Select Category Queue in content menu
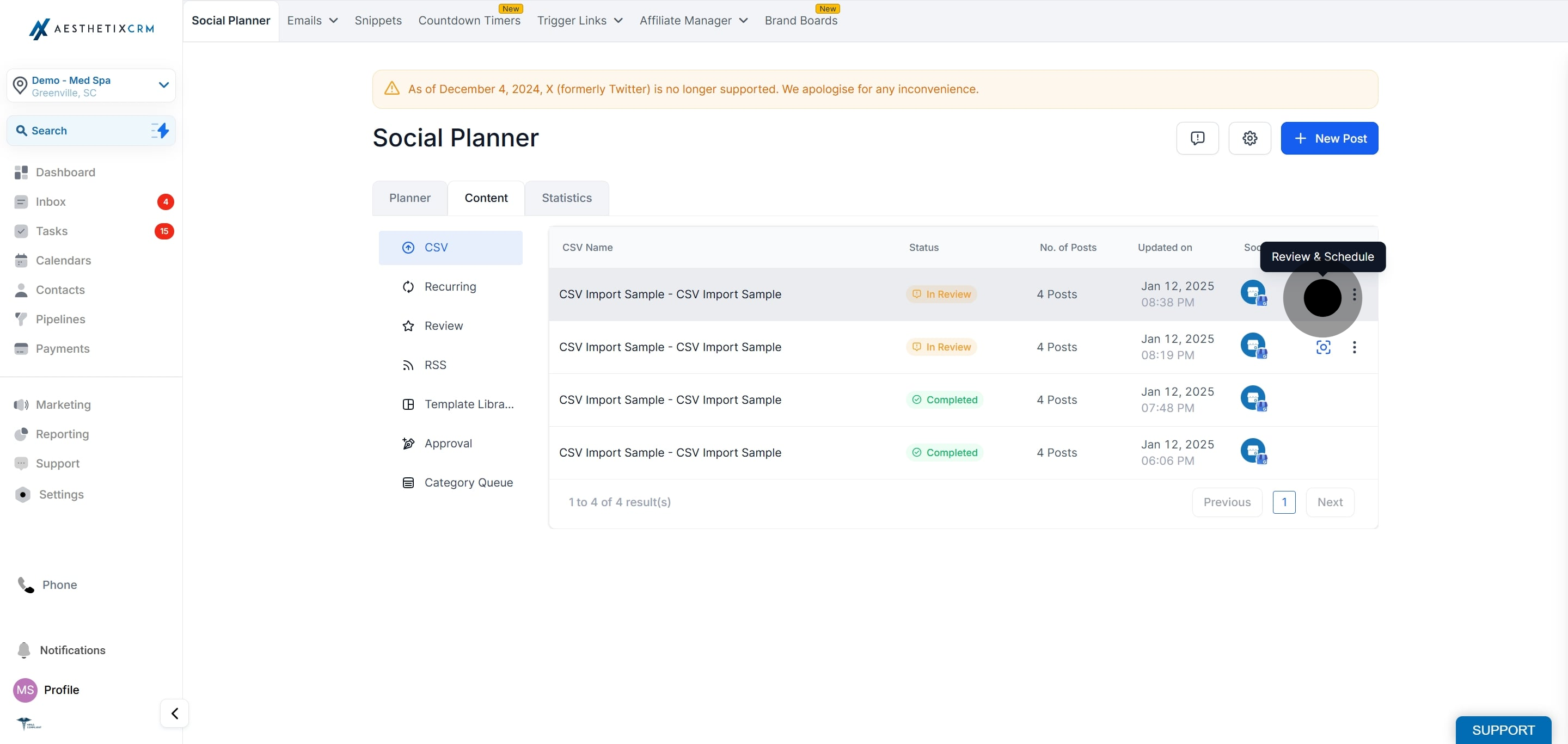1568x744 pixels. click(x=450, y=482)
